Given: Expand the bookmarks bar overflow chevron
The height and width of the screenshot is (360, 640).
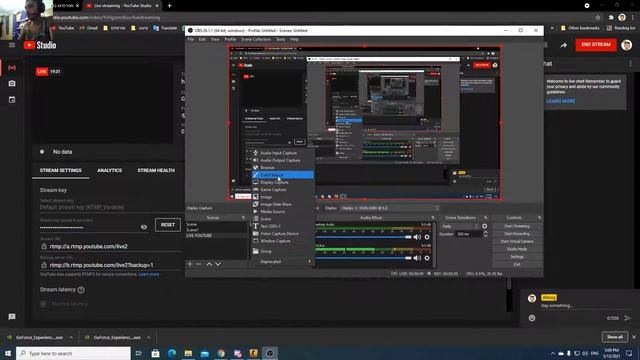Looking at the screenshot, I should [x=552, y=28].
